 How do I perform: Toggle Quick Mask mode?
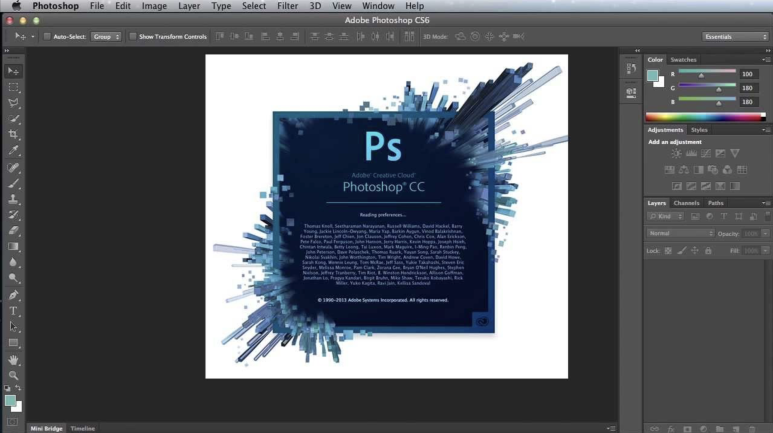click(12, 422)
